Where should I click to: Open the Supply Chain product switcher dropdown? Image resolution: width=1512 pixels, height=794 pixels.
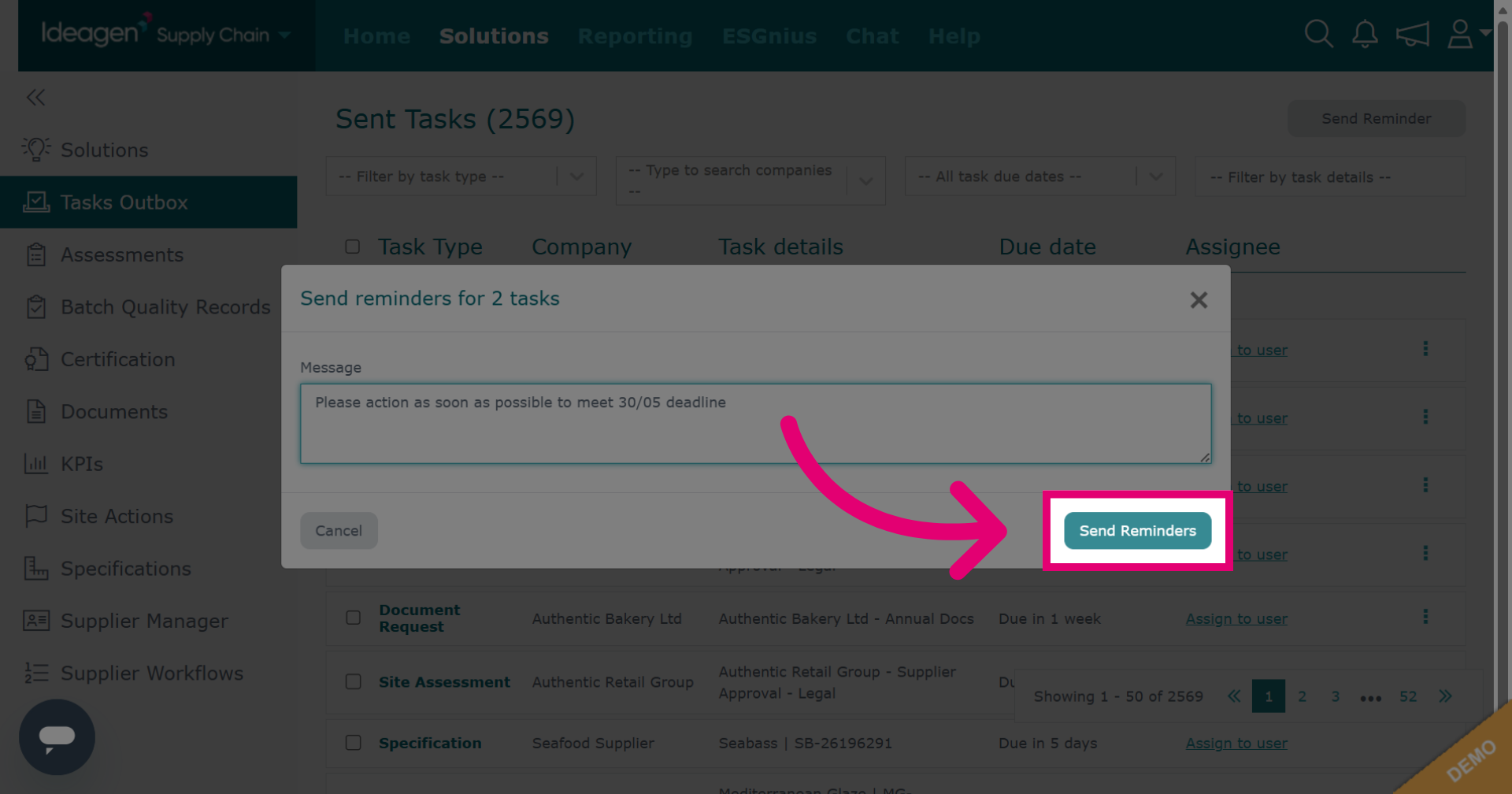pos(284,35)
